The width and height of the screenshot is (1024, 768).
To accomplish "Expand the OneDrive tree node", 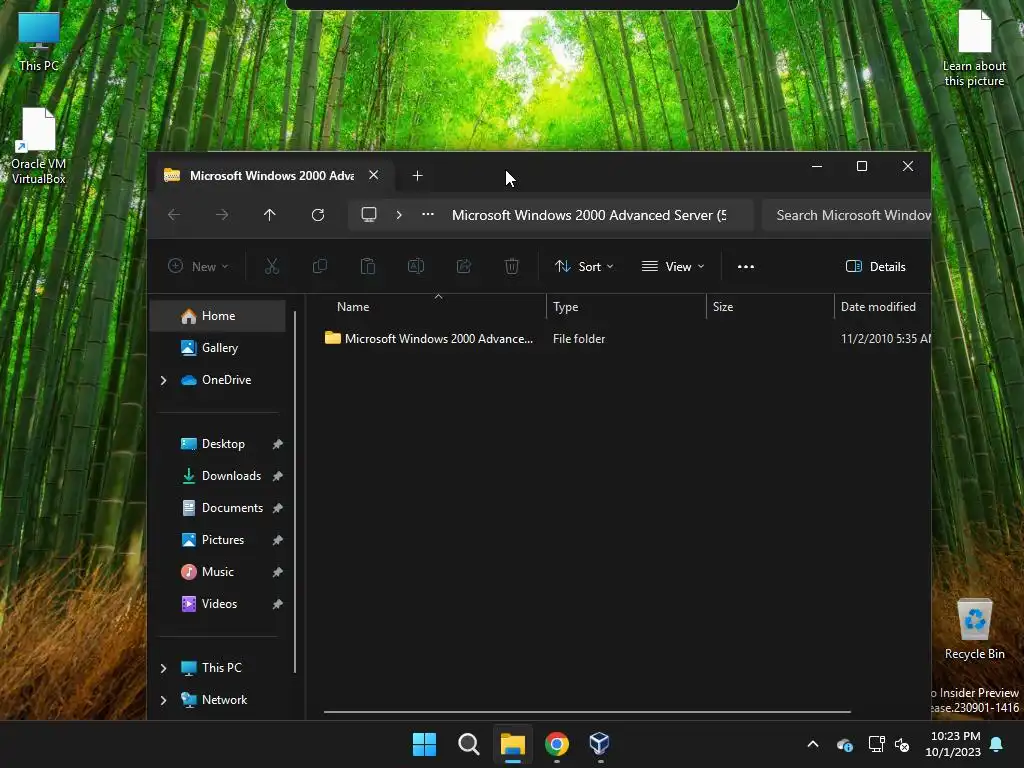I will [163, 380].
